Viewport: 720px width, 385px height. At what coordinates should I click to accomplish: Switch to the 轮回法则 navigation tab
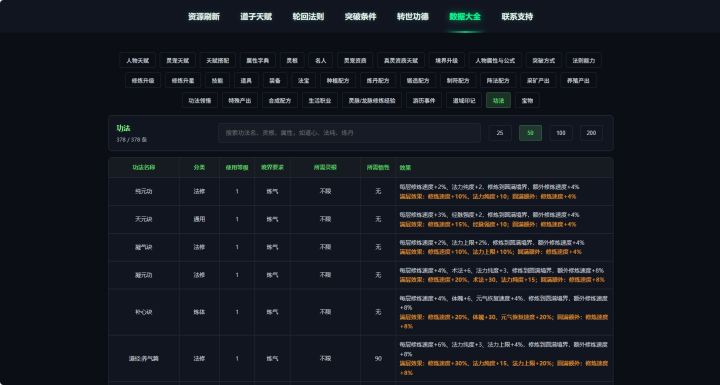(x=308, y=17)
